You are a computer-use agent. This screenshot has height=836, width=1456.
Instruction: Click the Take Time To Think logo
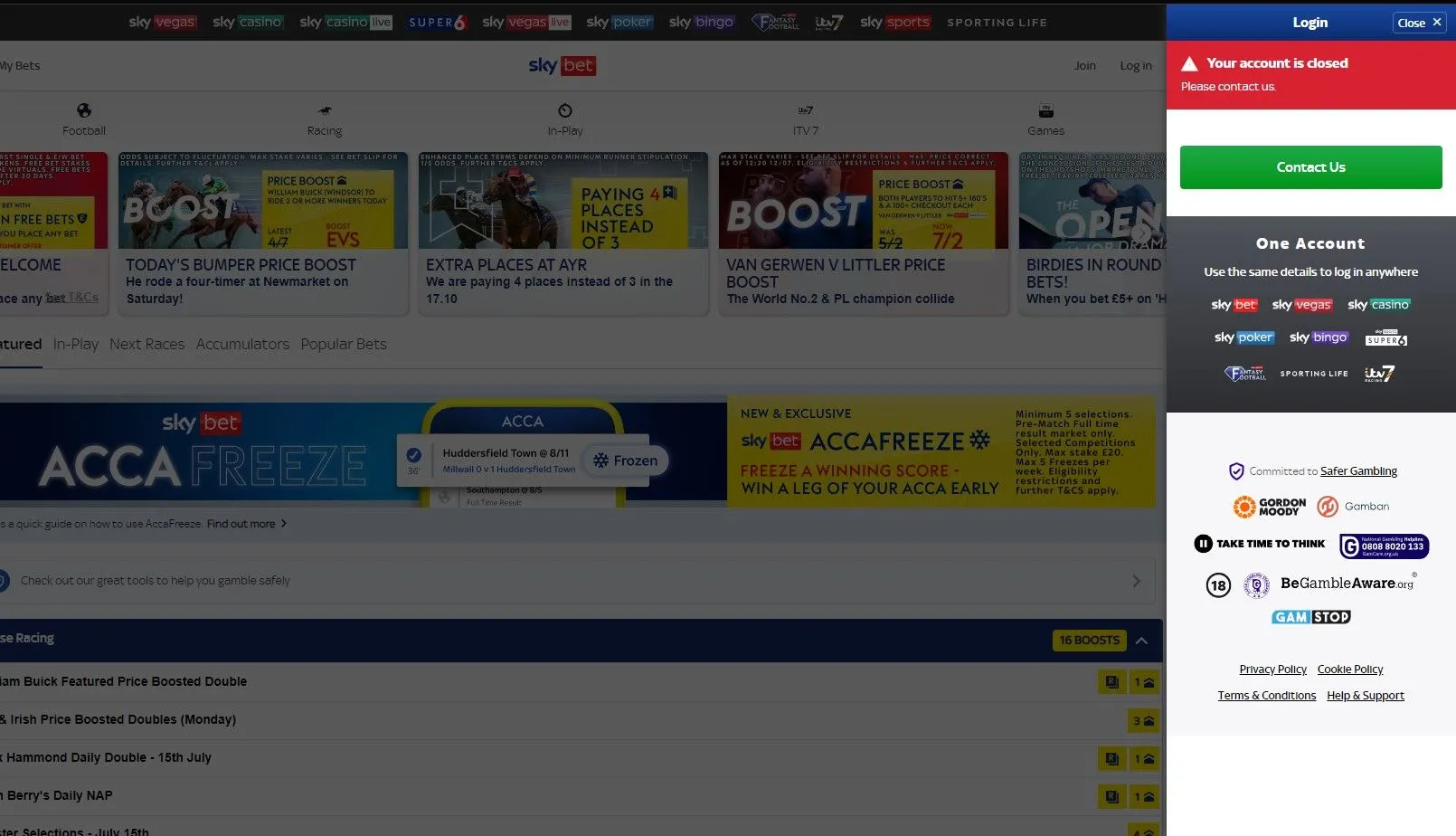(x=1260, y=544)
